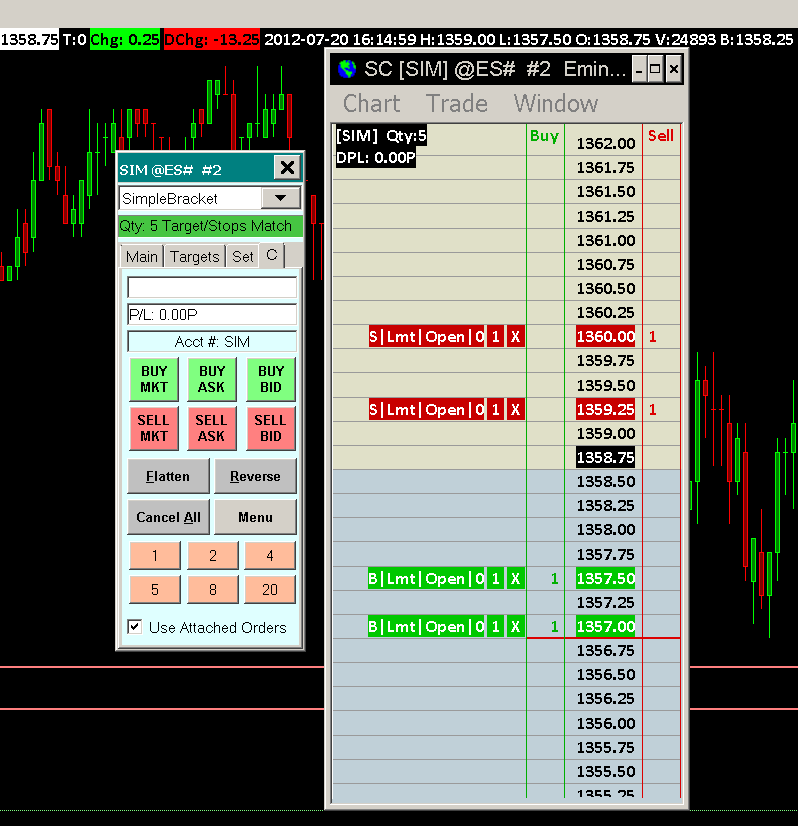Set order quantity to 4

[270, 556]
